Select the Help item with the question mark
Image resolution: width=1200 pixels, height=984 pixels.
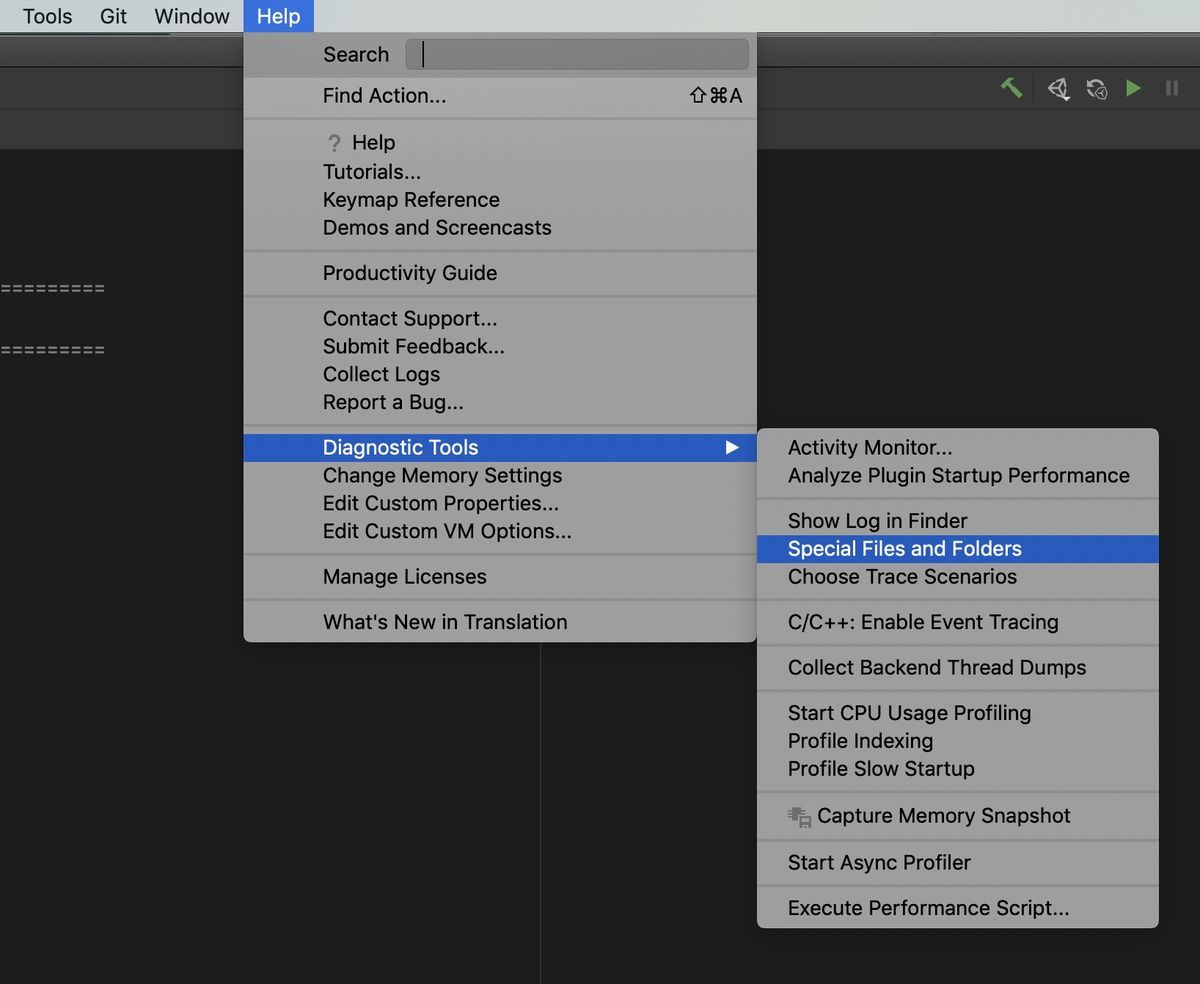click(500, 143)
